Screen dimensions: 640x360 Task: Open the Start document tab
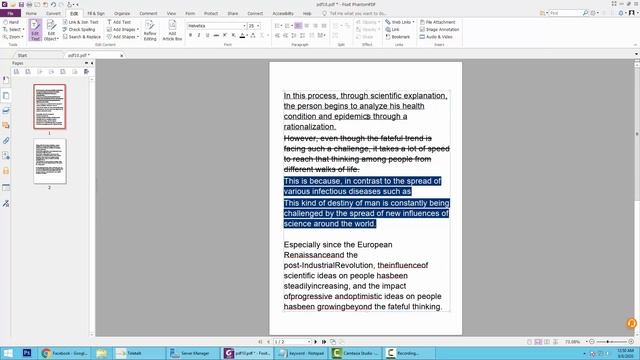[22, 55]
